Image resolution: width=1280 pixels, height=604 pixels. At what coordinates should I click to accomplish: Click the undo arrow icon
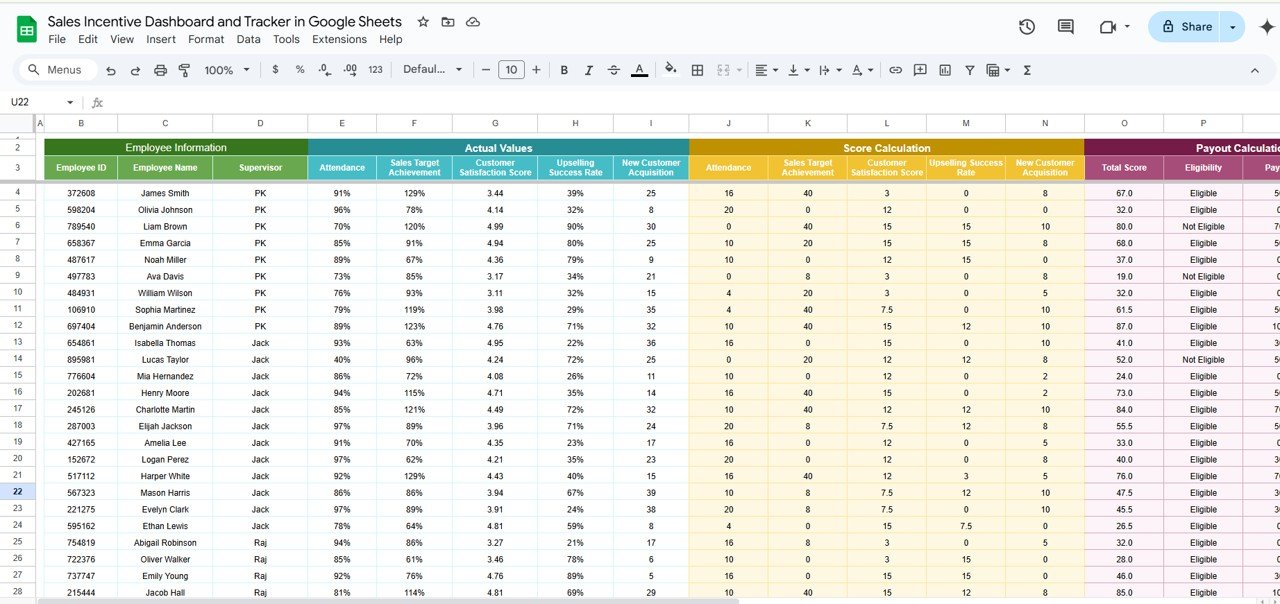(x=111, y=70)
